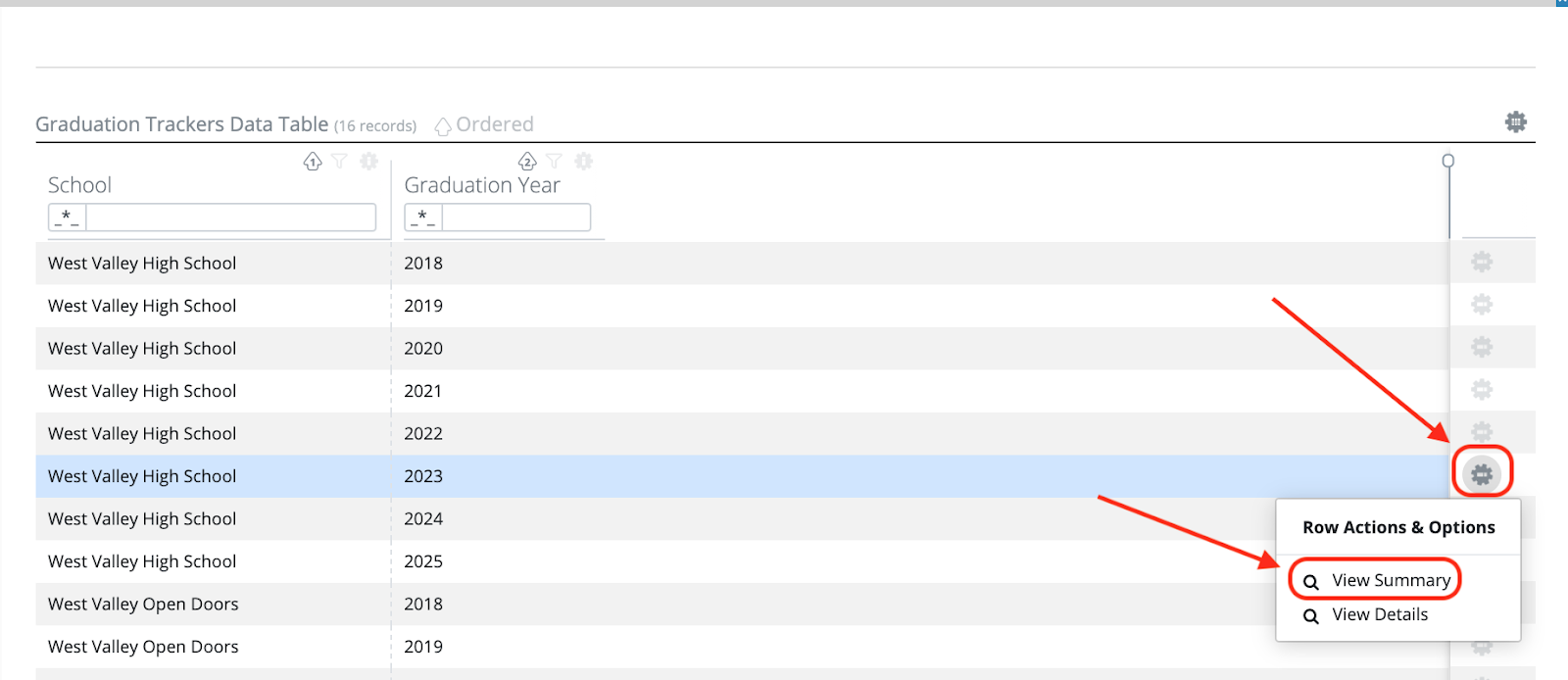Click the School column sort icon
1568x680 pixels.
(313, 162)
